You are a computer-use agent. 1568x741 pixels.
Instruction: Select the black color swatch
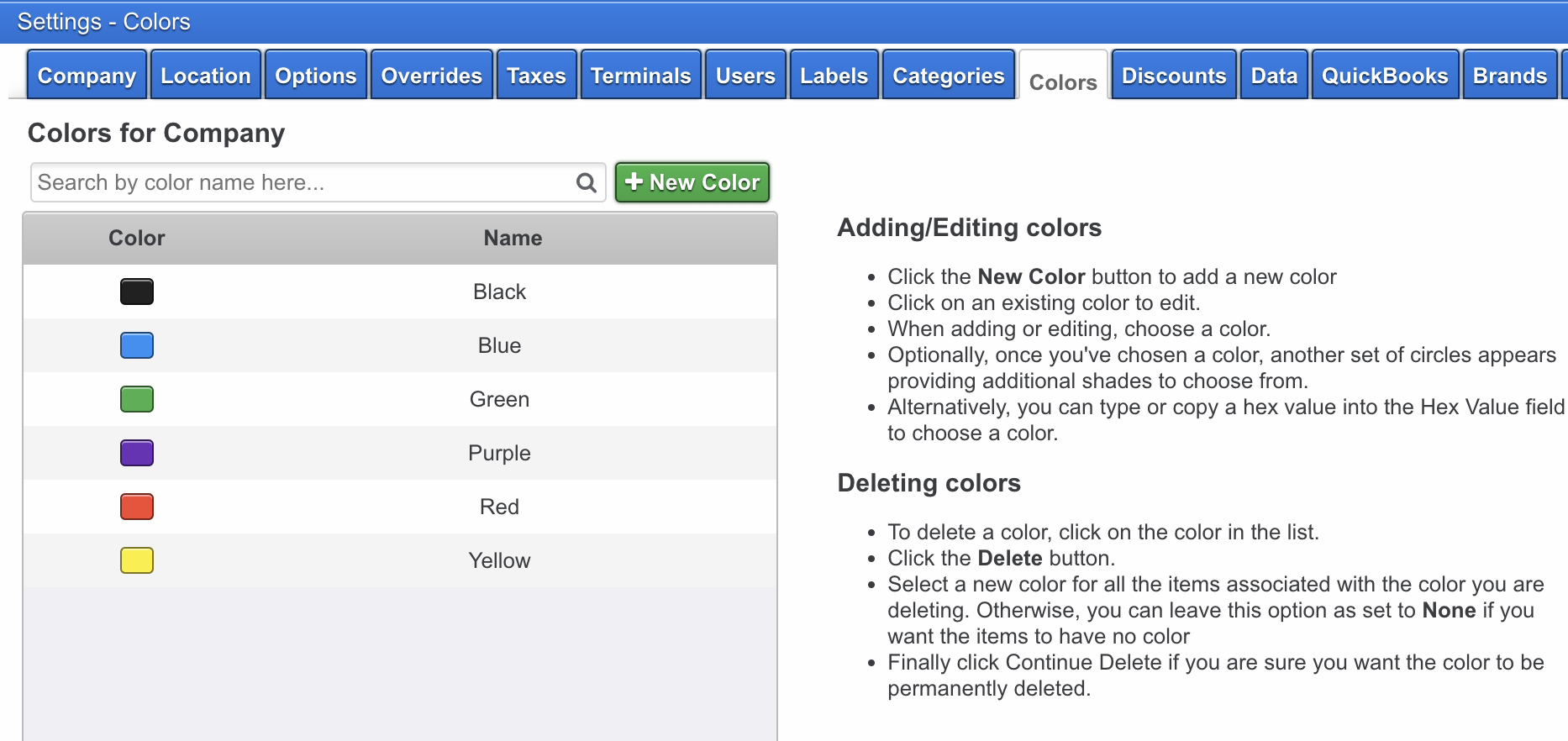(x=137, y=292)
